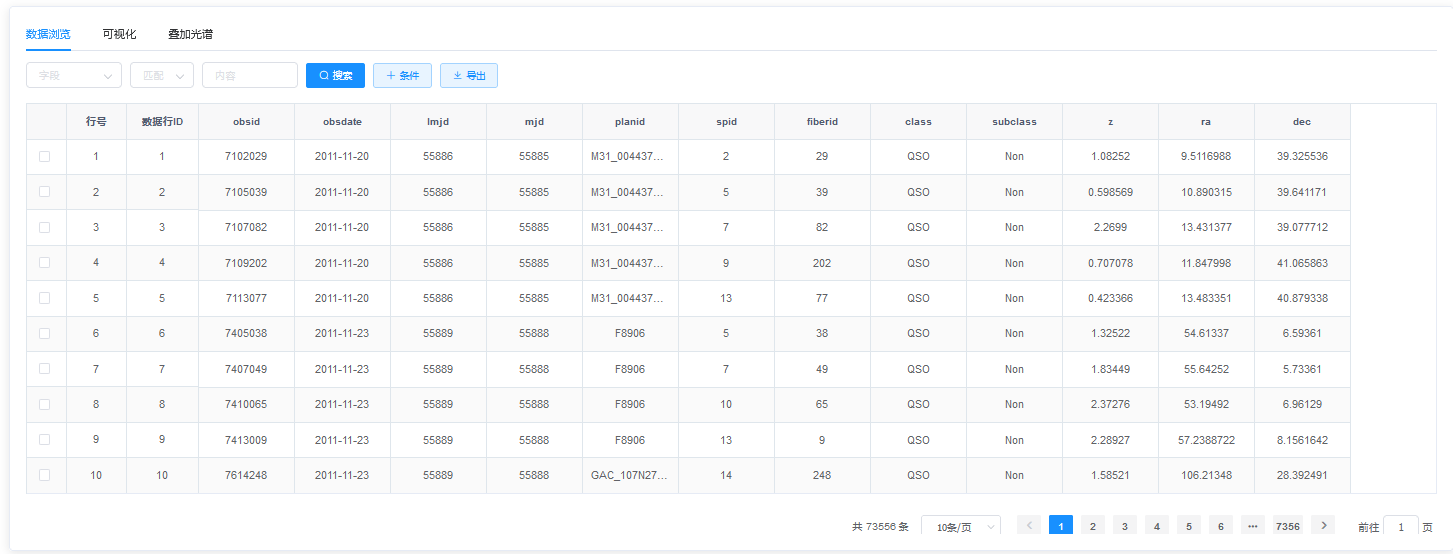
Task: Go to last page 7356
Action: 1287,525
